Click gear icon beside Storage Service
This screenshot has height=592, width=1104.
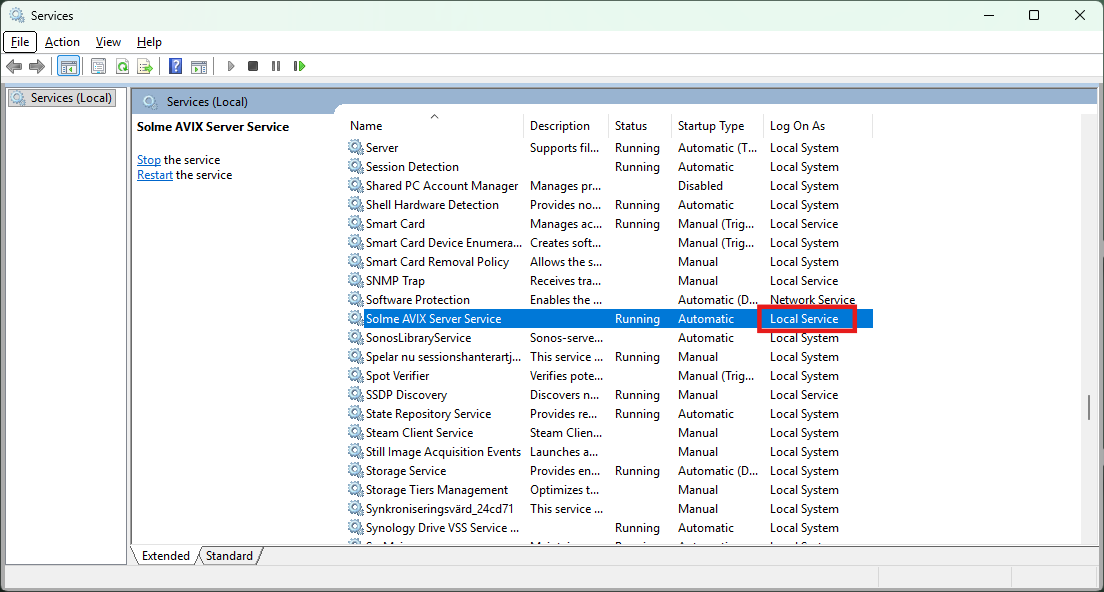(x=356, y=470)
